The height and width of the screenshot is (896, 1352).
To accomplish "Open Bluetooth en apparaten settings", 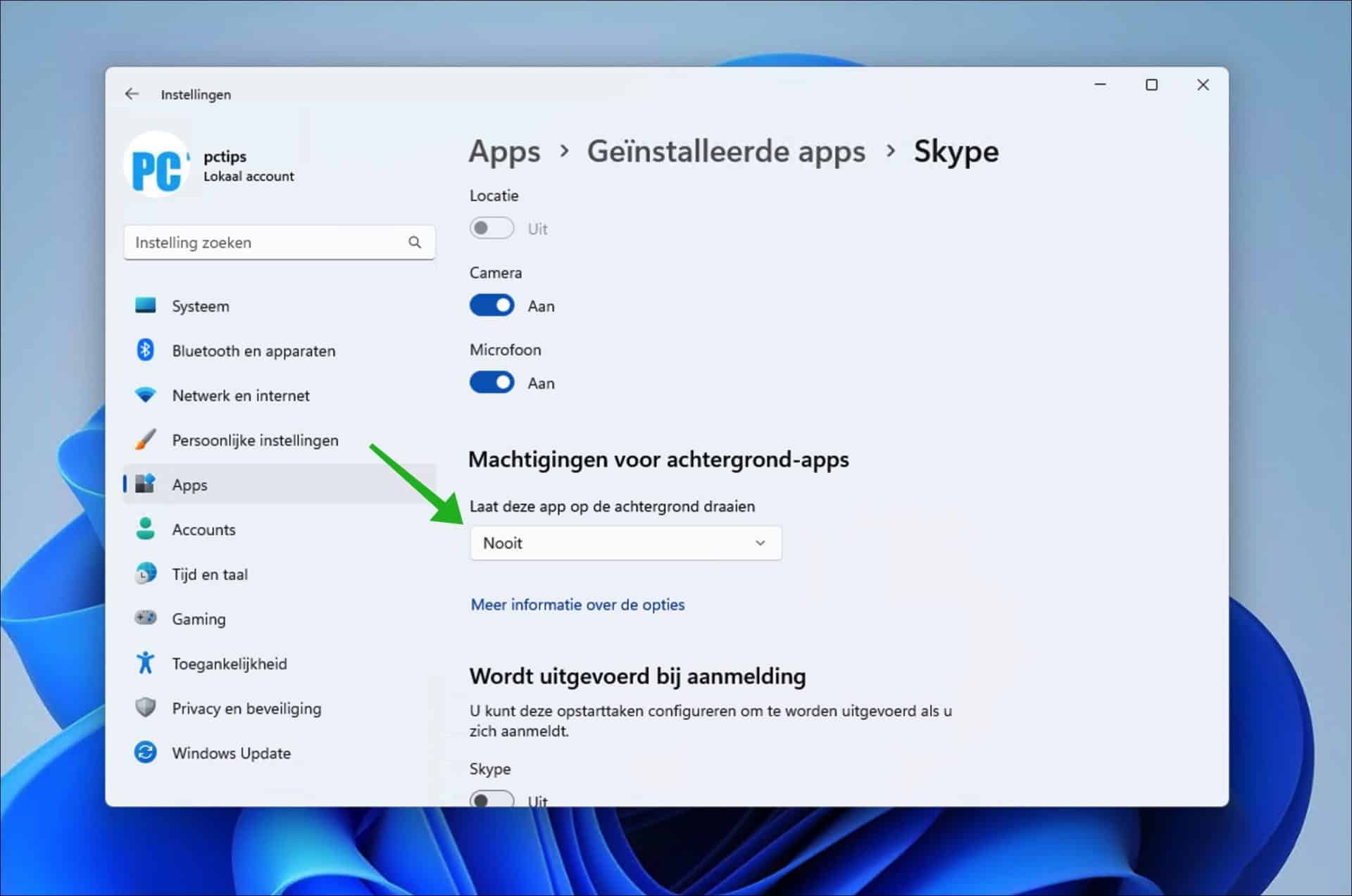I will coord(145,350).
